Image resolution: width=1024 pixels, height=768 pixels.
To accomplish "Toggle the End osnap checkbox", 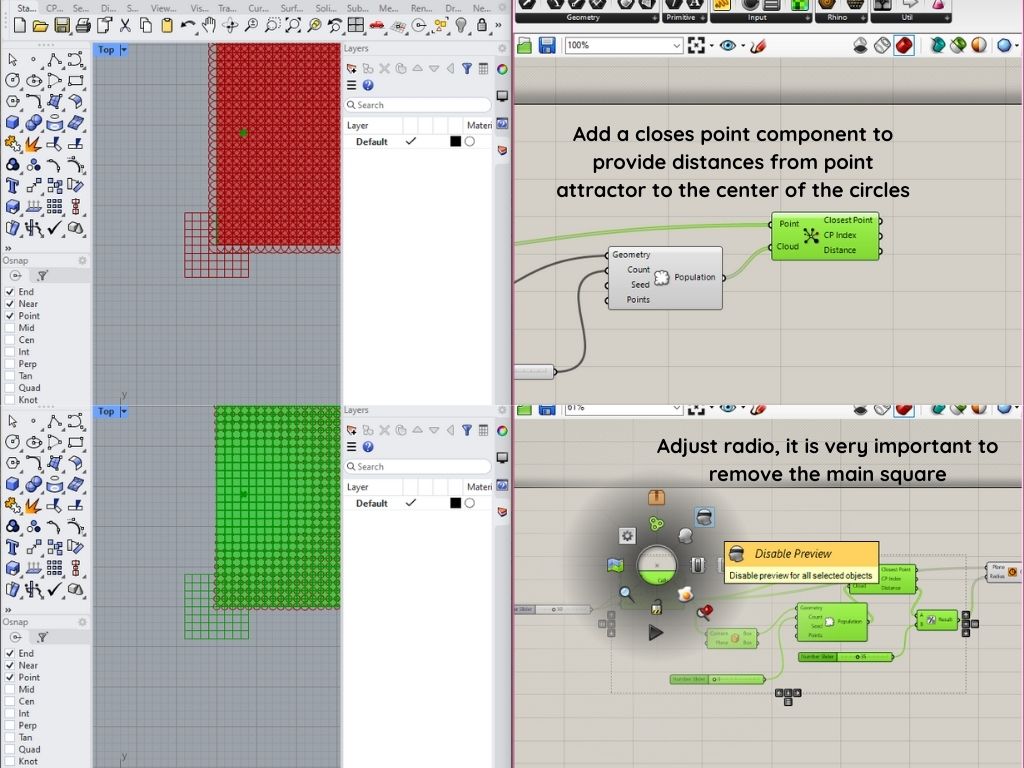I will pos(10,292).
